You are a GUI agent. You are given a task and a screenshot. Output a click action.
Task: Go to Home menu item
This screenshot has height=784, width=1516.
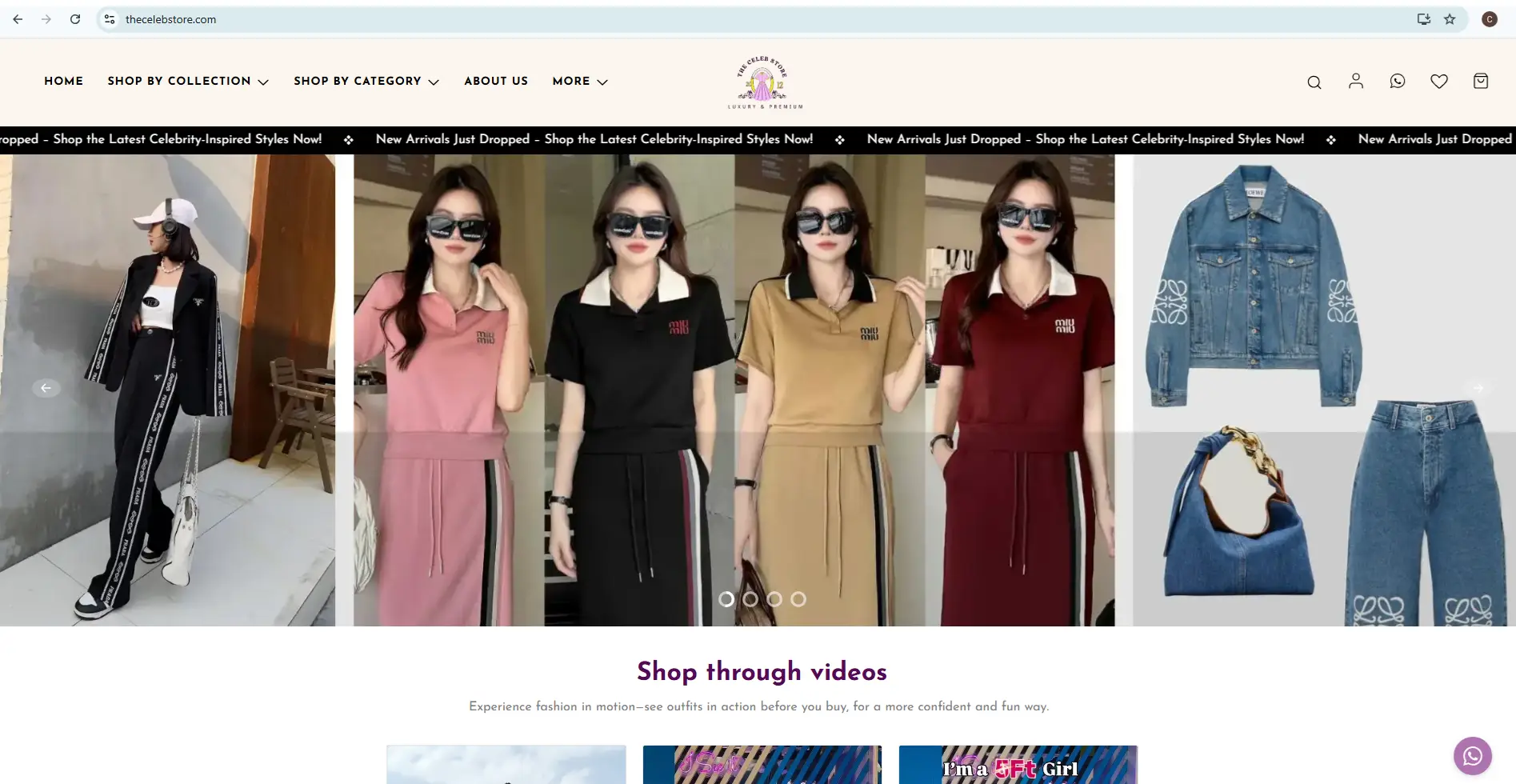coord(63,81)
